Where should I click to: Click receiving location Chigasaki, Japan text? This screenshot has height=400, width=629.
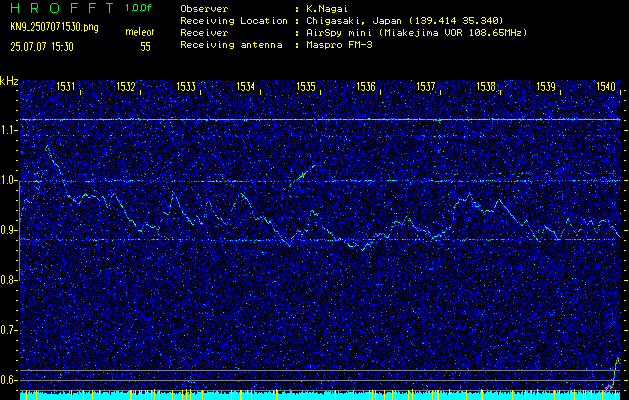pyautogui.click(x=404, y=20)
